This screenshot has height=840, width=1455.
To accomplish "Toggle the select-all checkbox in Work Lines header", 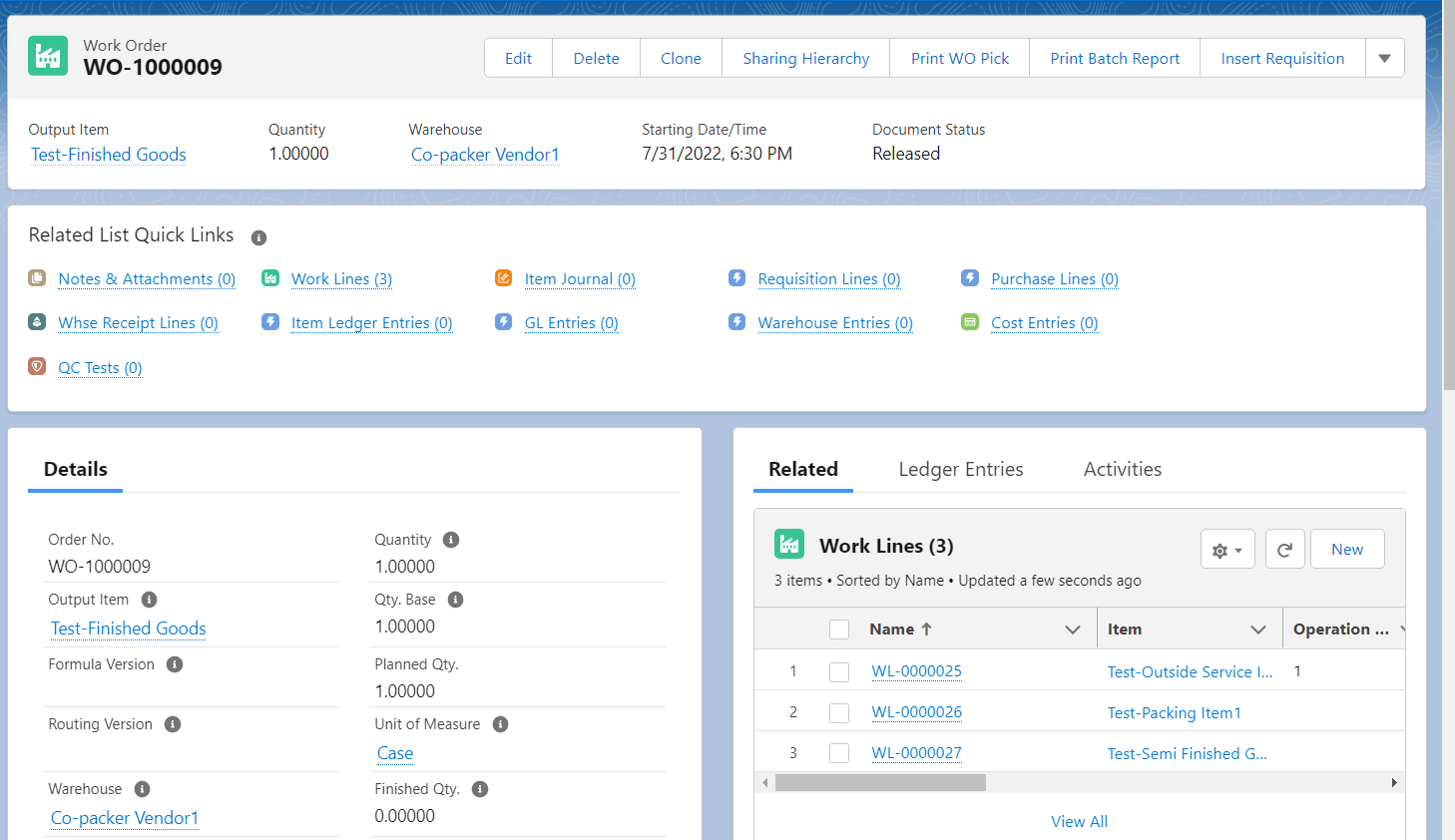I will pos(839,630).
